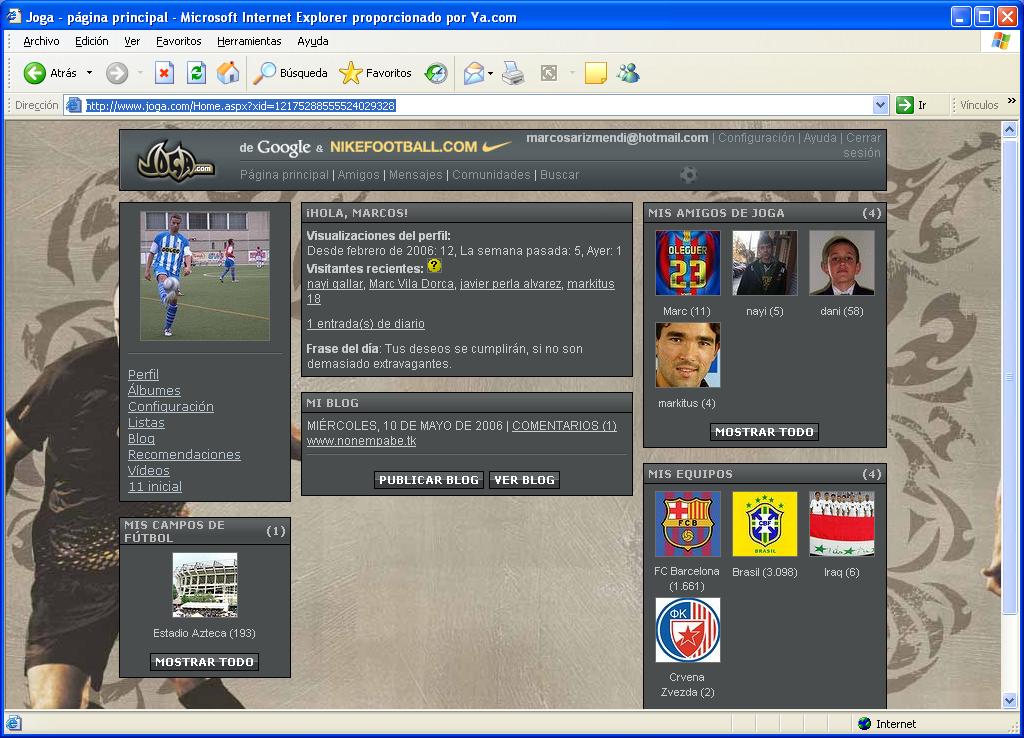1024x738 pixels.
Task: Click the yellow note toolbar icon
Action: click(596, 73)
